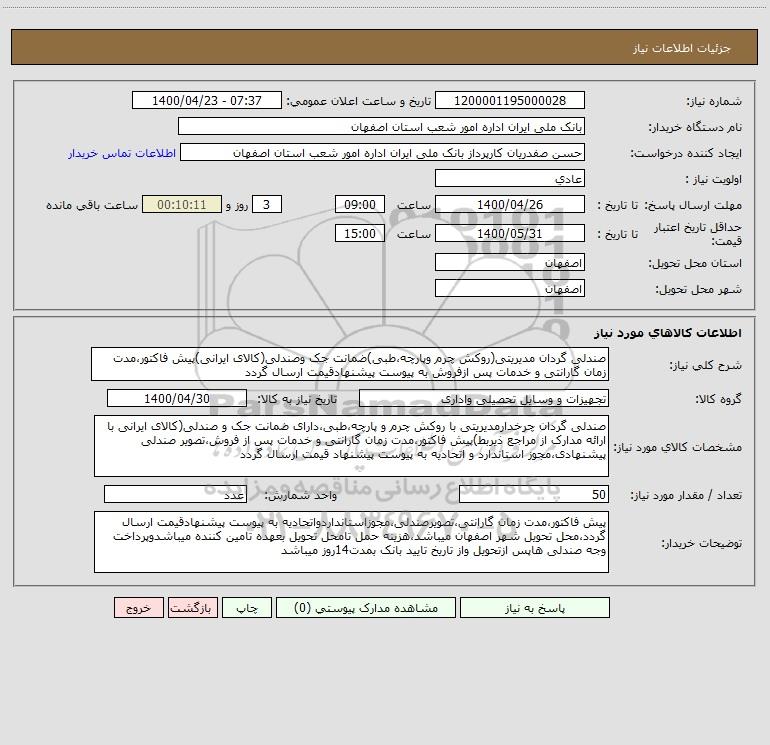Screen dimensions: 770x745
Task: Click the اطلاعات کالاهای مورد نیاز section heading
Action: coord(668,332)
